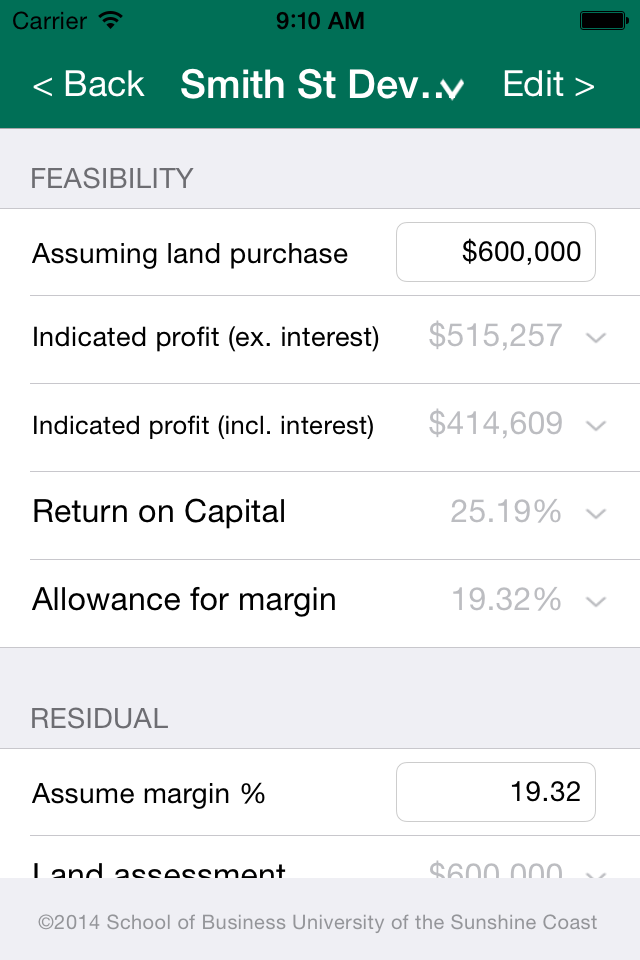Go back using the Back button

click(x=88, y=84)
